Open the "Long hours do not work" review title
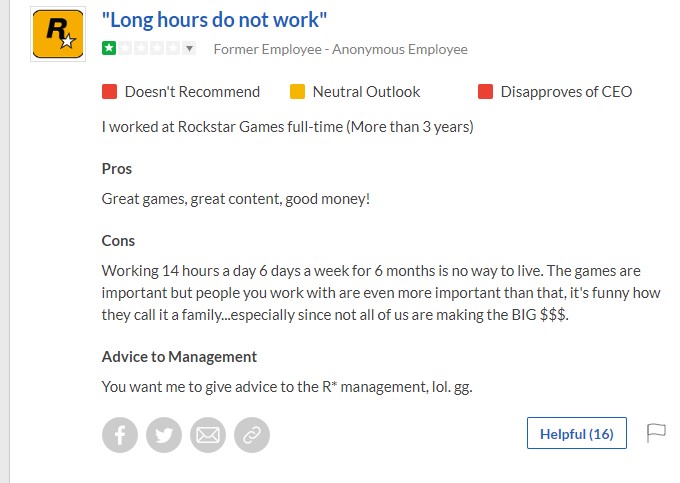The image size is (680, 483). coord(214,20)
